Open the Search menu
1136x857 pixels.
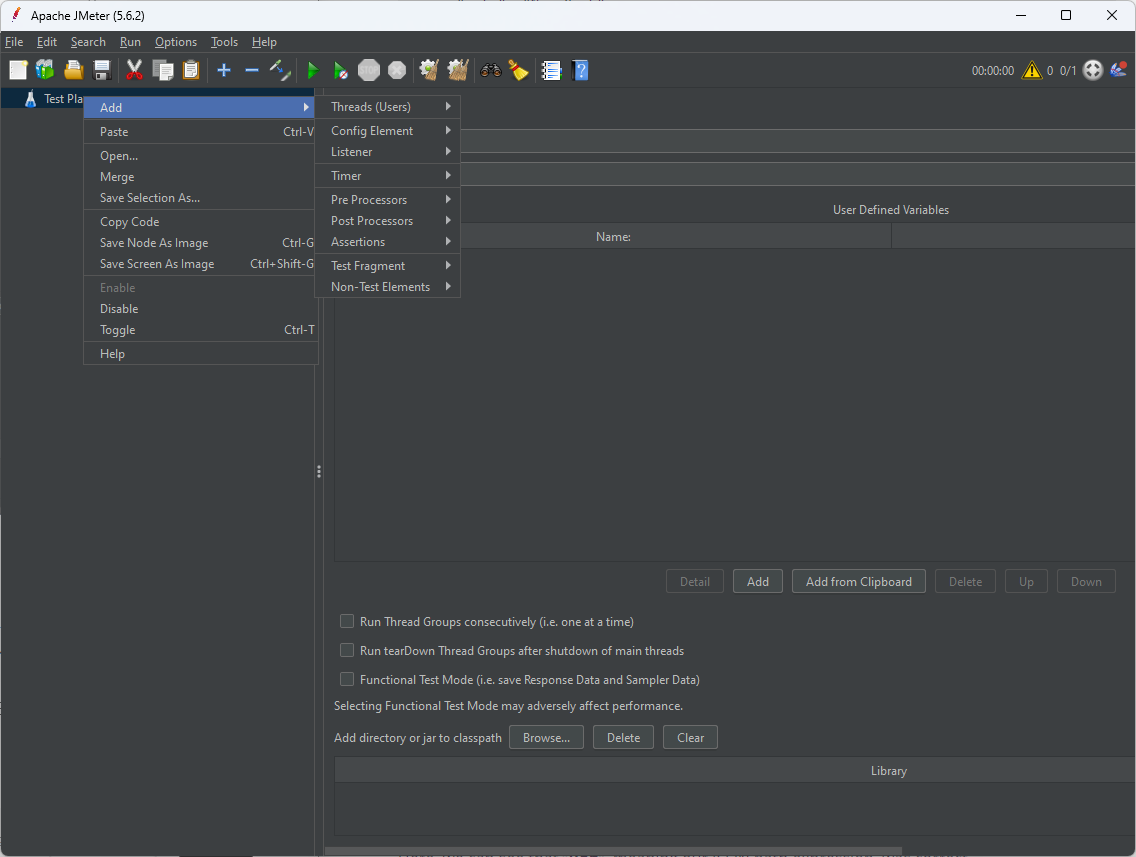88,42
